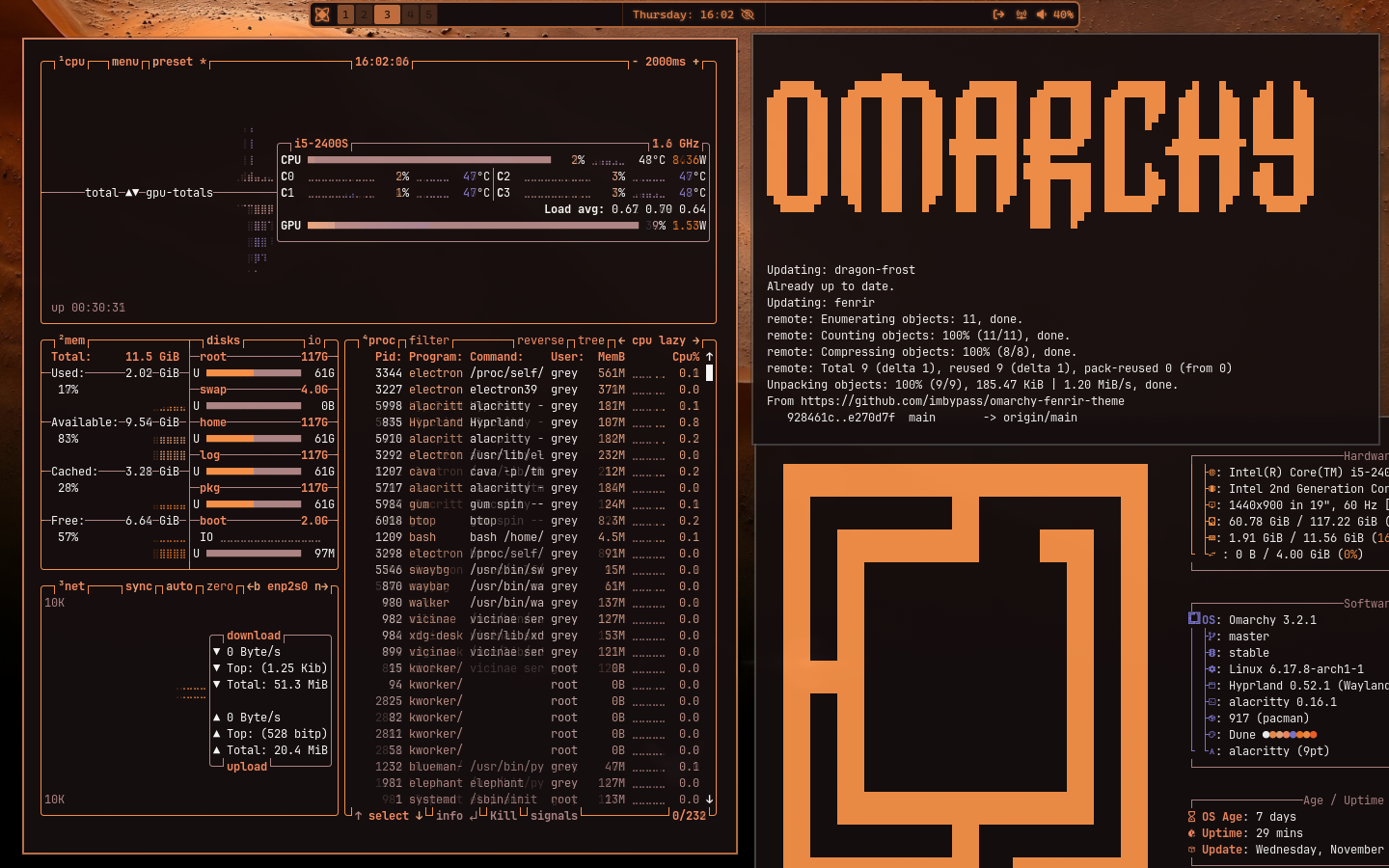Click the network icon in the system tray
The width and height of the screenshot is (1389, 868).
tap(1021, 14)
